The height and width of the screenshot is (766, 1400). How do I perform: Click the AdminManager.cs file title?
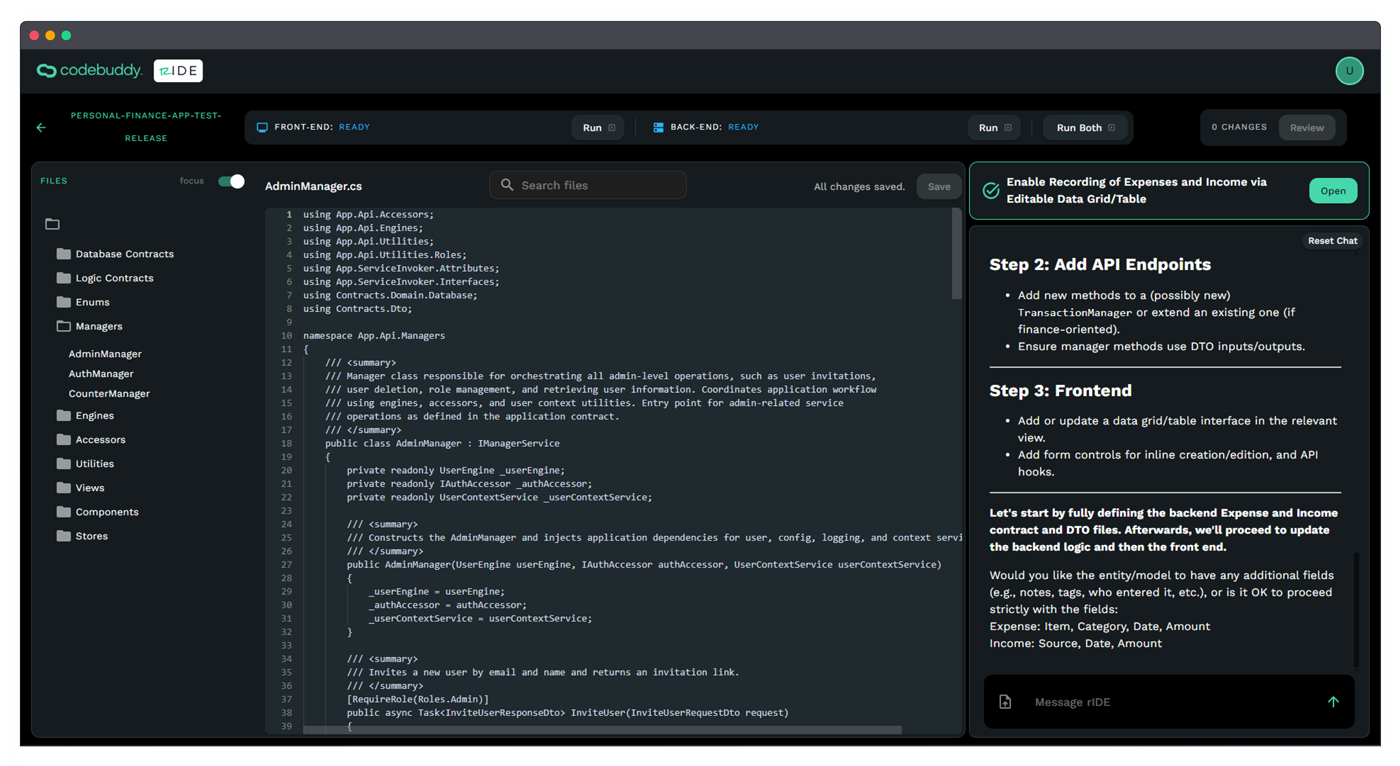[x=313, y=186]
